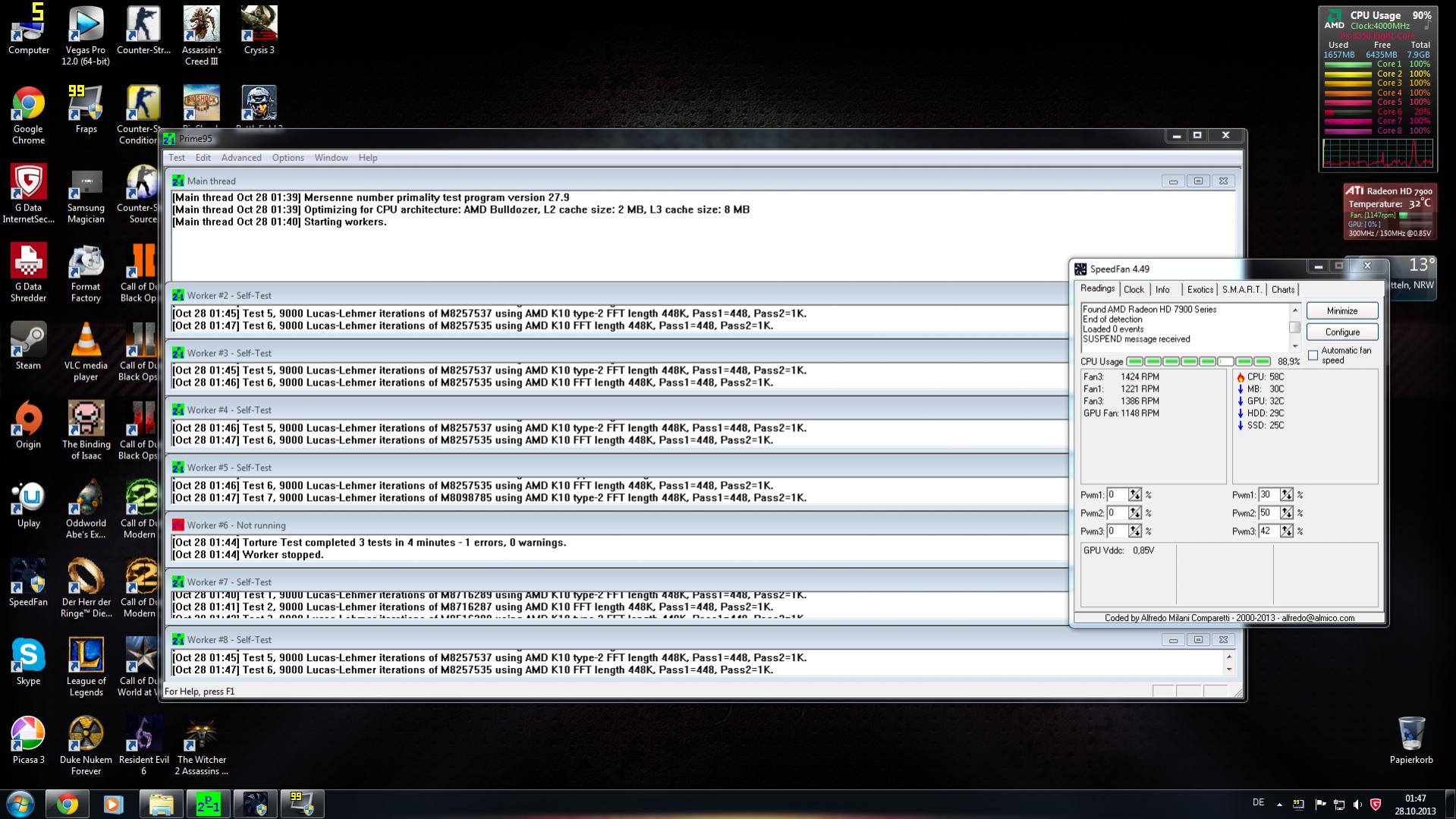
Task: Launch Format Factory shortcut
Action: 86,272
